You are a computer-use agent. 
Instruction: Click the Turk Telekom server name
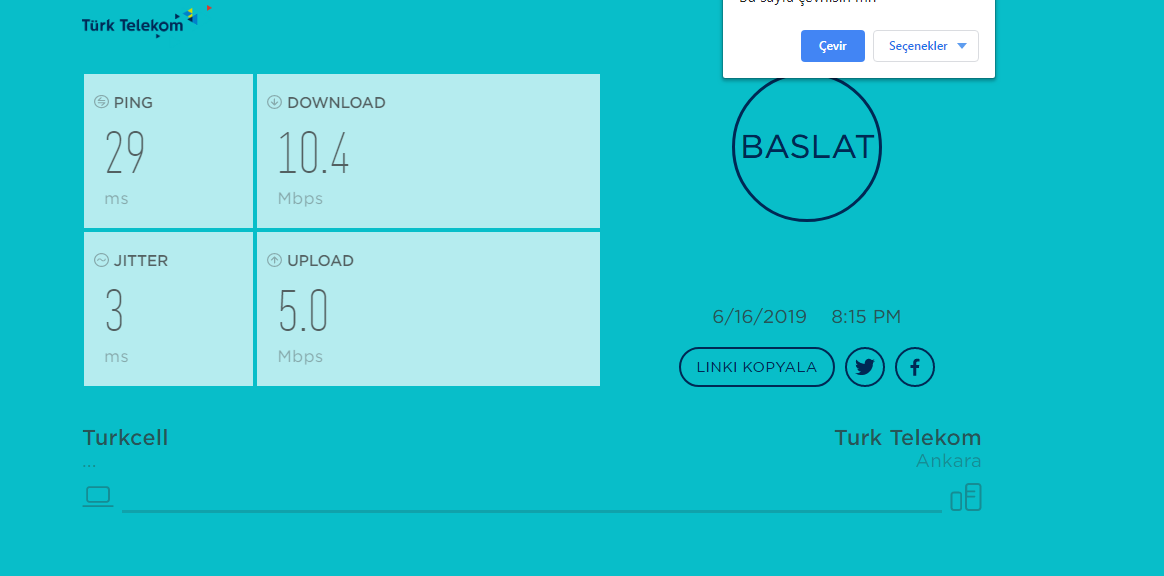pos(908,438)
